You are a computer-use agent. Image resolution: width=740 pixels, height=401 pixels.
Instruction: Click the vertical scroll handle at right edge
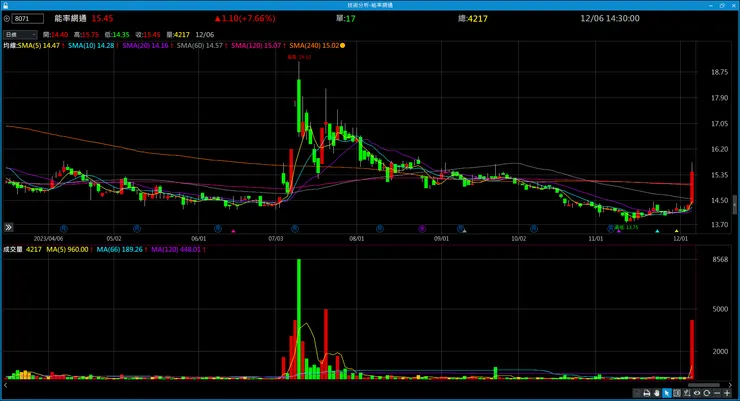[x=734, y=205]
